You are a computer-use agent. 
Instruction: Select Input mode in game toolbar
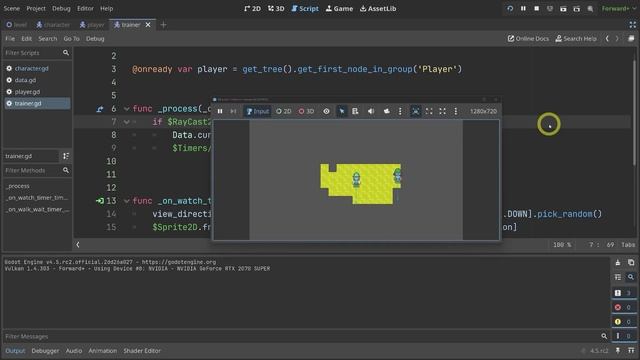[x=258, y=111]
